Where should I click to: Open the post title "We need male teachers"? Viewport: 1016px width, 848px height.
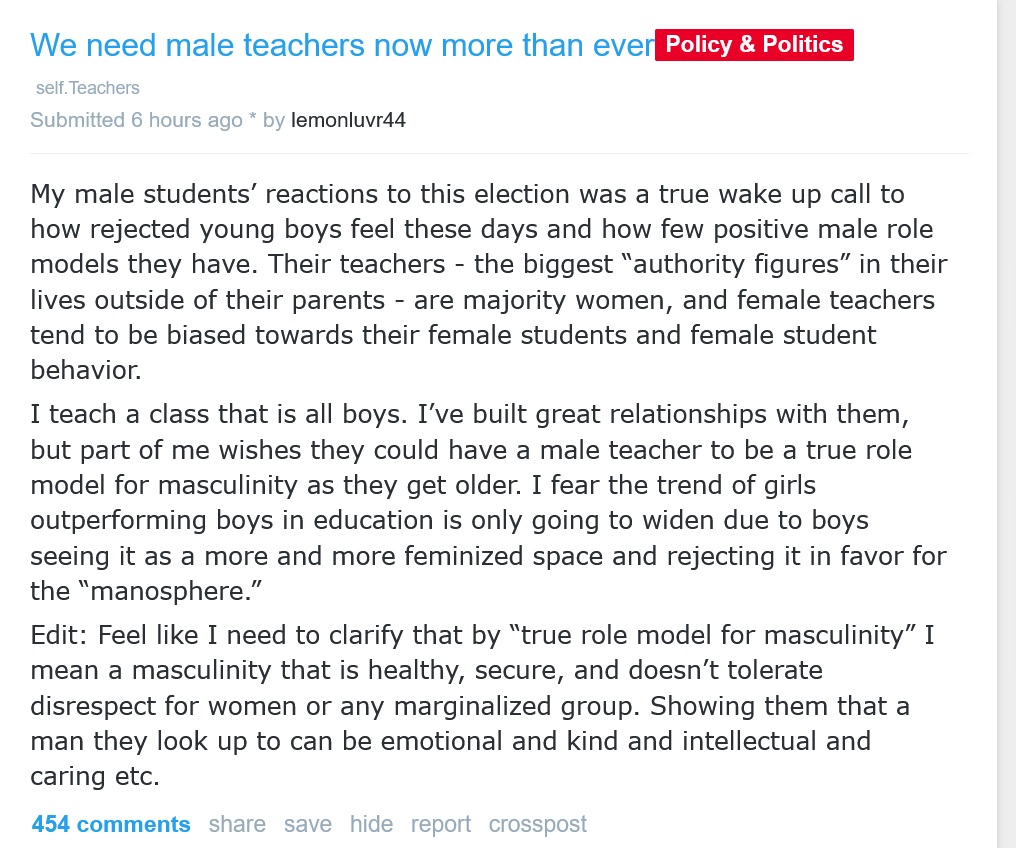(340, 45)
